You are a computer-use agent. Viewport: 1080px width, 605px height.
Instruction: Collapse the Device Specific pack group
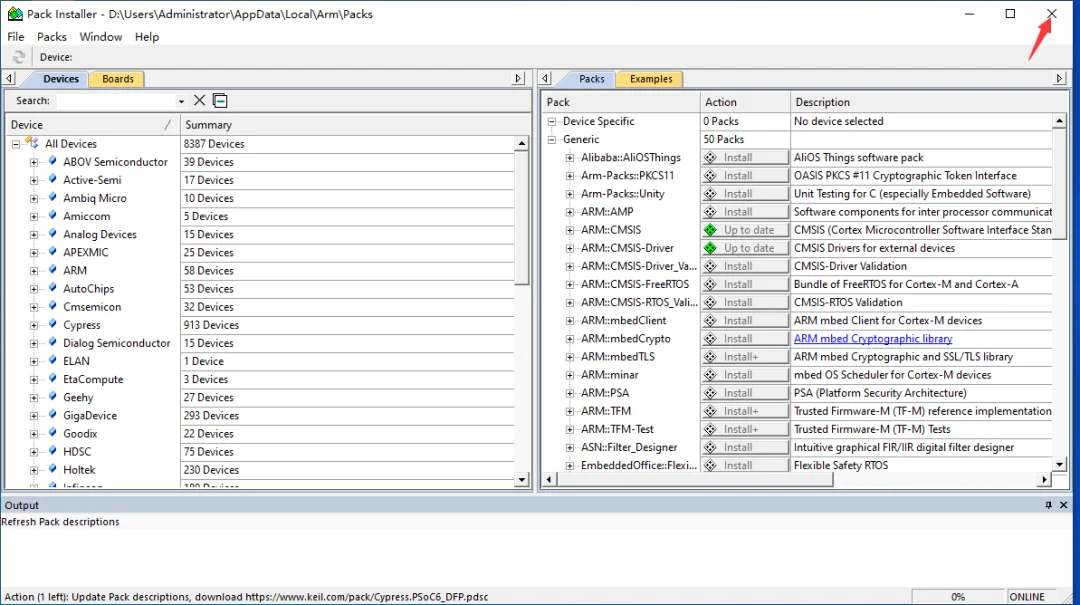(x=552, y=121)
